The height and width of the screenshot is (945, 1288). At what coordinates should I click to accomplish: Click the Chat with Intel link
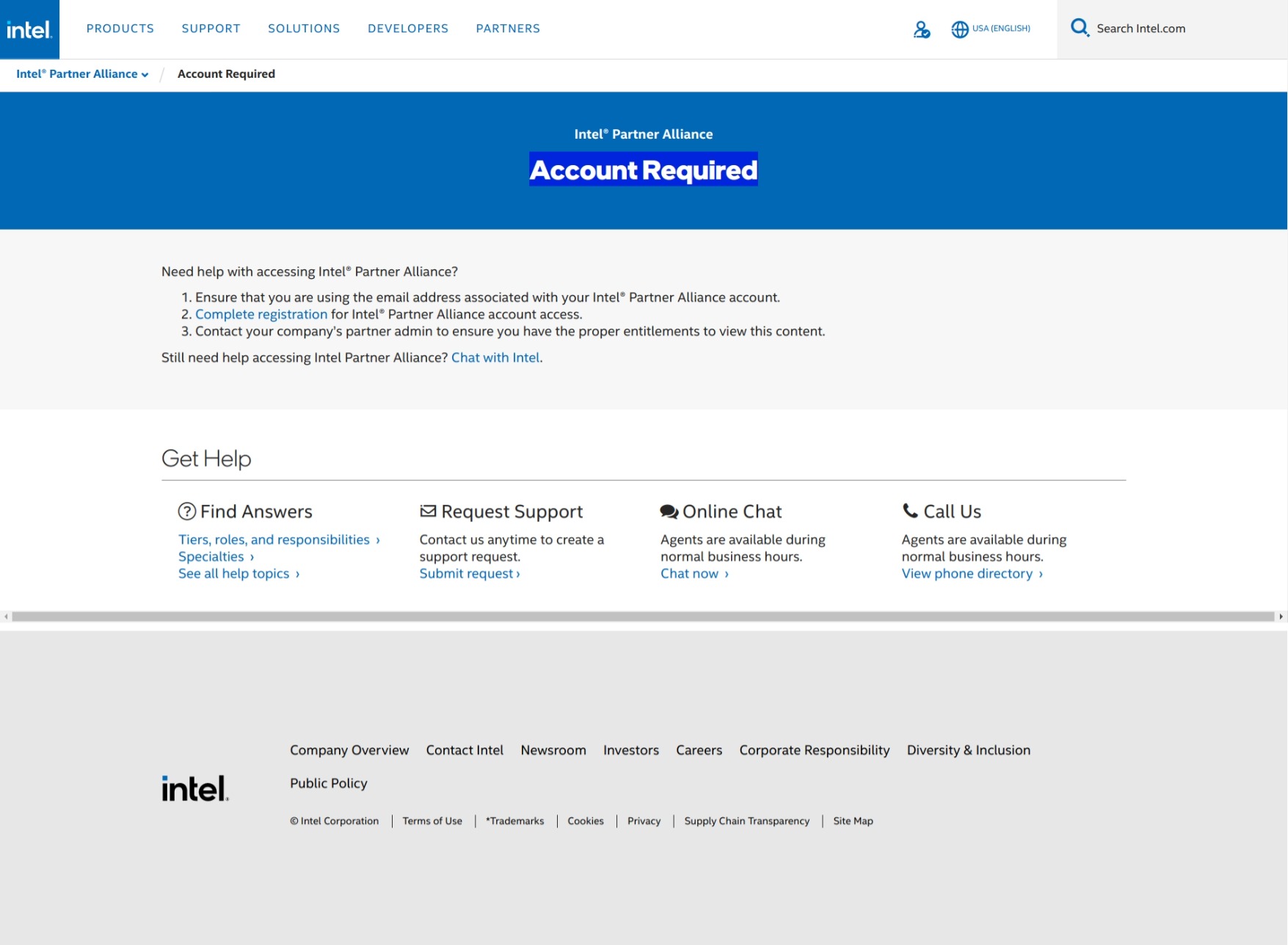click(x=495, y=357)
